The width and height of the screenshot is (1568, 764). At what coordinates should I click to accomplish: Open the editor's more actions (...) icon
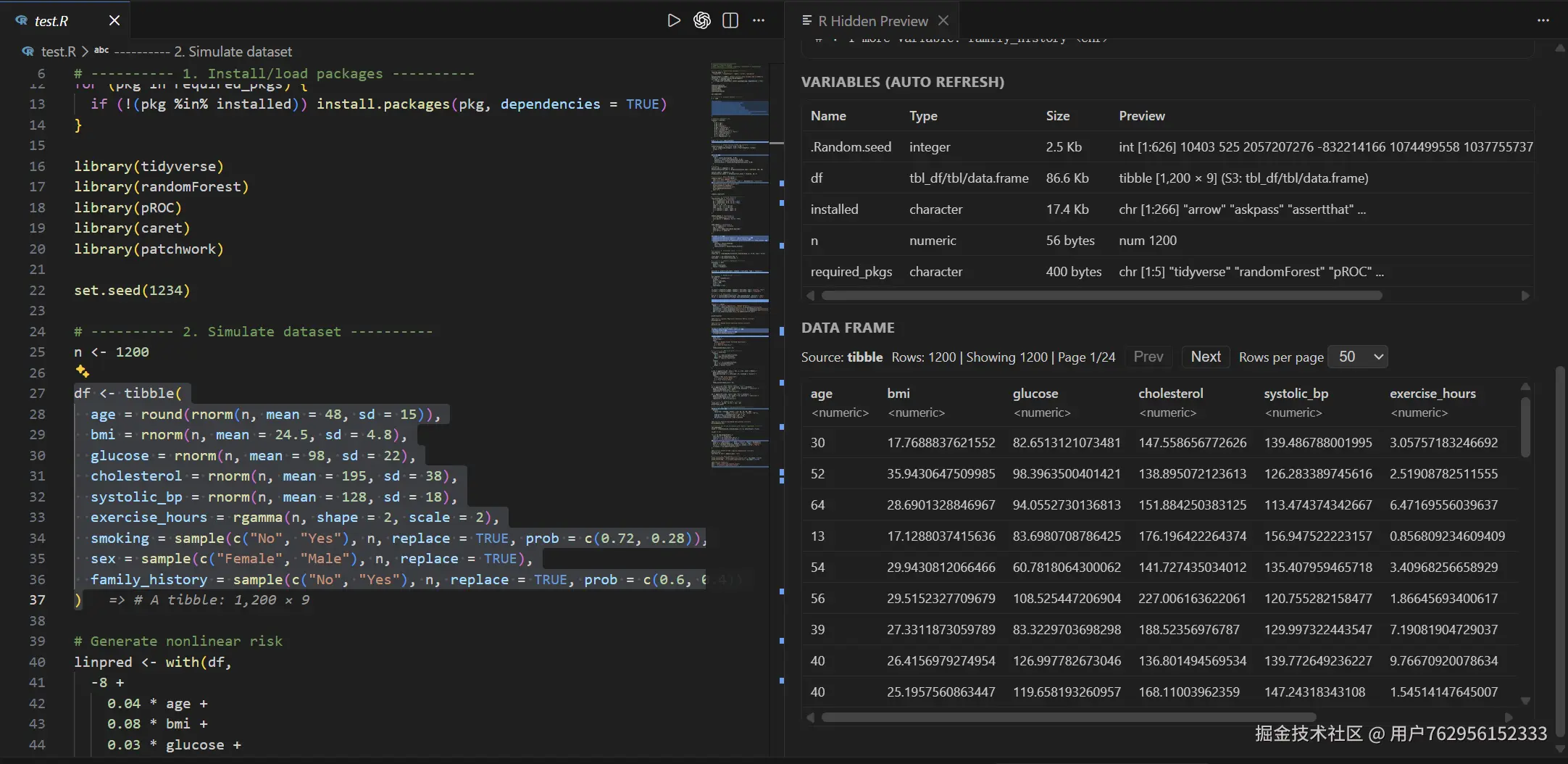pos(759,20)
